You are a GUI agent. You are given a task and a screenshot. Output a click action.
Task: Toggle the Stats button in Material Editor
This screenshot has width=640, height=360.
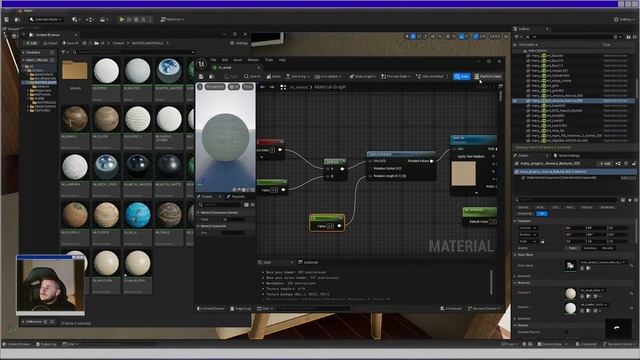coord(462,76)
